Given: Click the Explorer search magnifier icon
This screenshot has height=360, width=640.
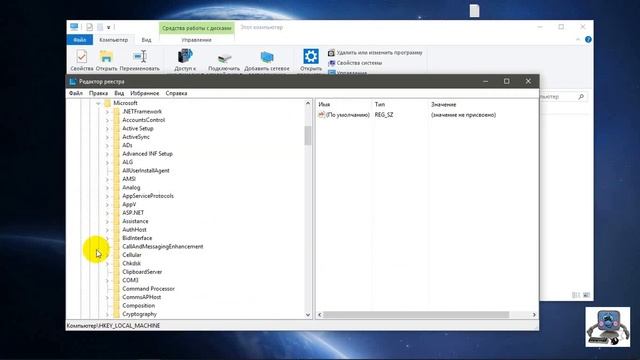Looking at the screenshot, I should coord(581,97).
